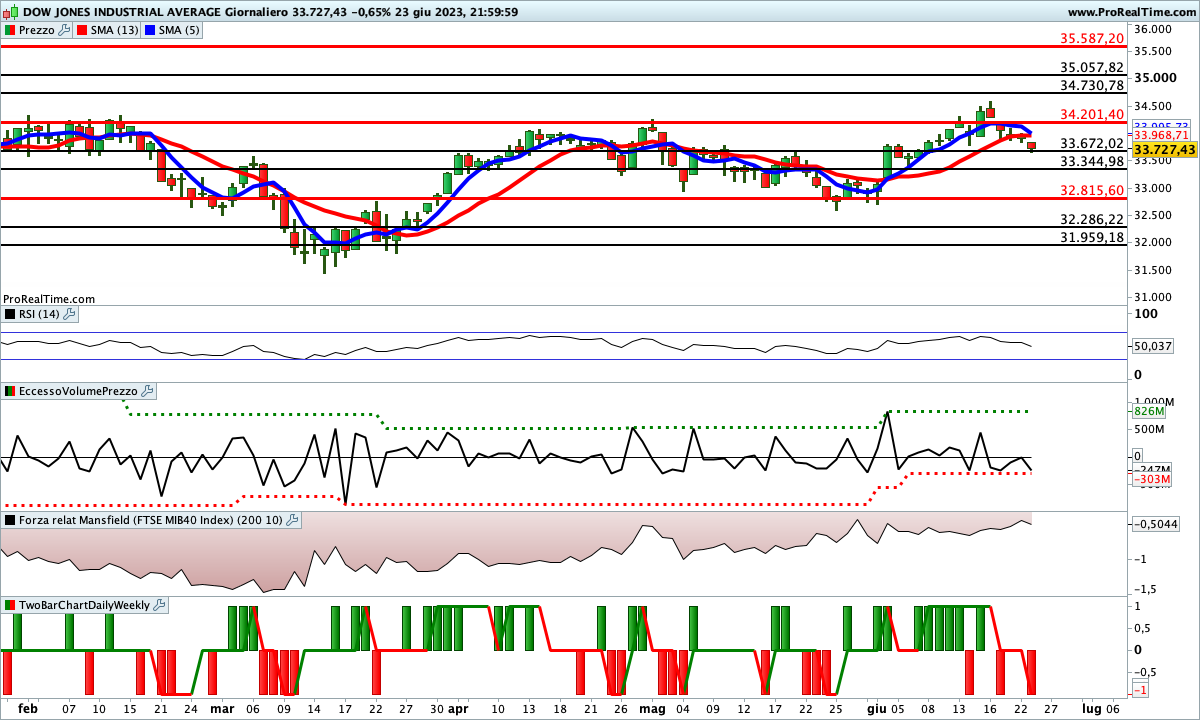
Task: Click the Mansfield value label -0,5044
Action: pyautogui.click(x=1157, y=524)
